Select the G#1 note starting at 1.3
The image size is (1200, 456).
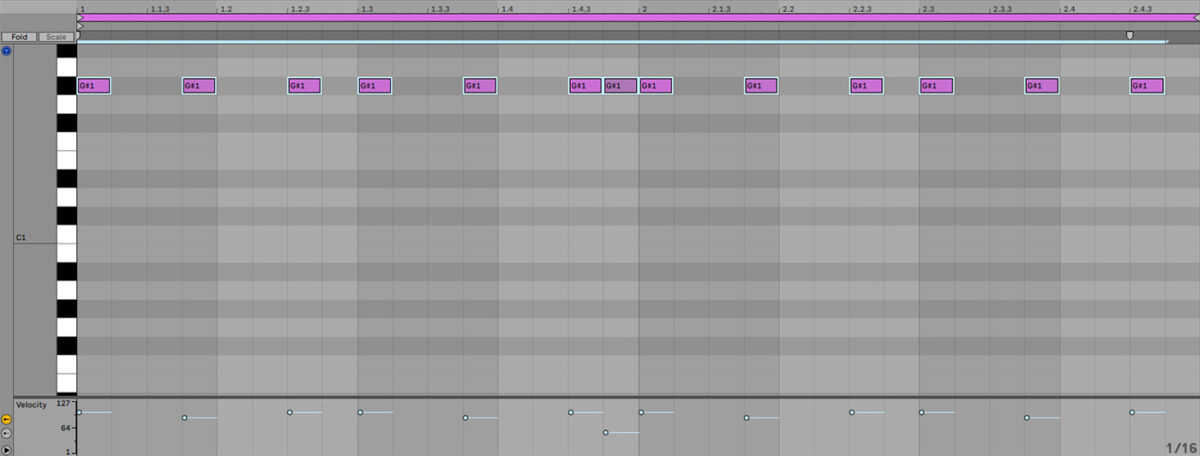click(374, 86)
